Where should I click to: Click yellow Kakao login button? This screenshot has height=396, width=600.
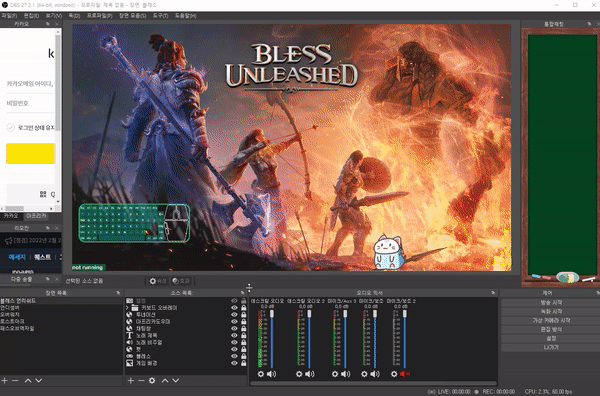(31, 154)
